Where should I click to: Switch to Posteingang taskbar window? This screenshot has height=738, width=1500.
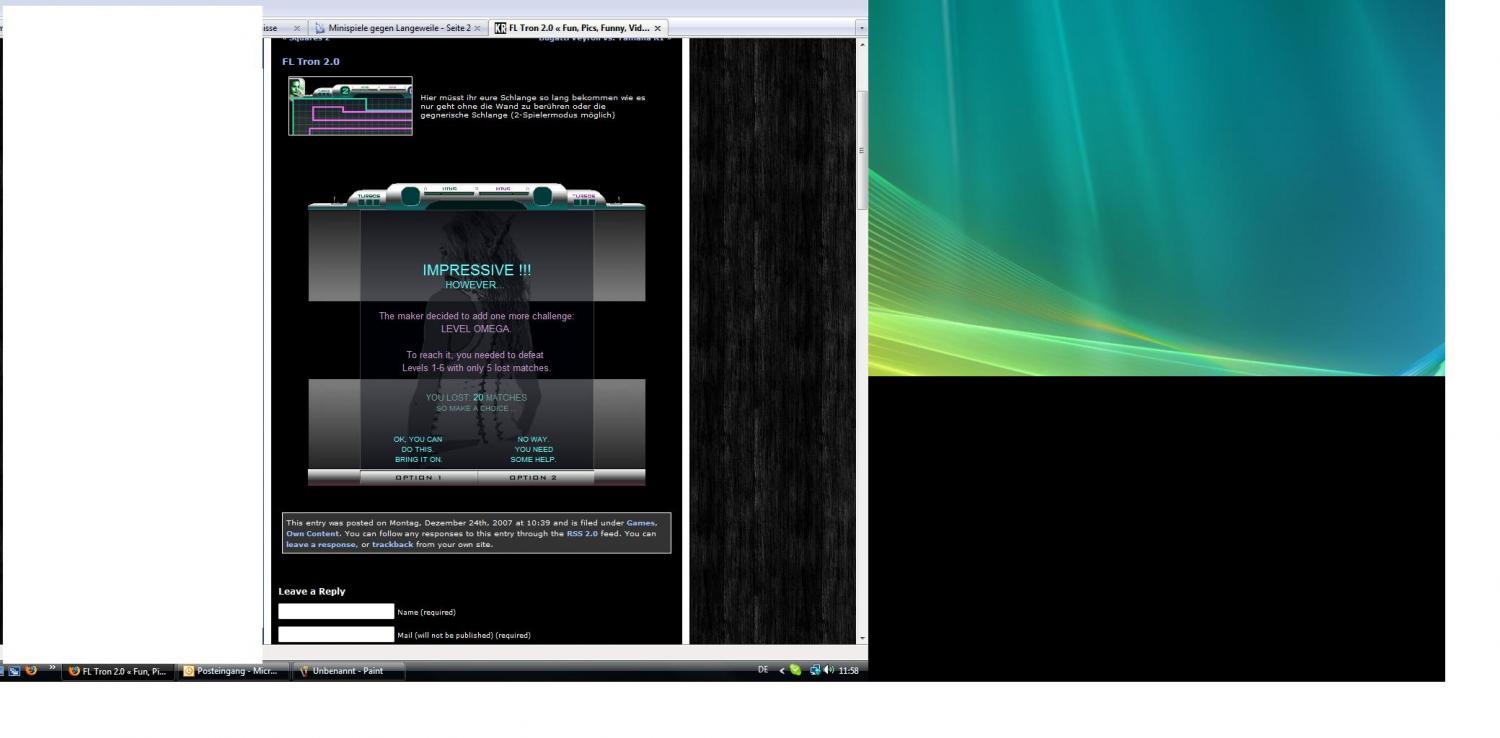pos(231,671)
